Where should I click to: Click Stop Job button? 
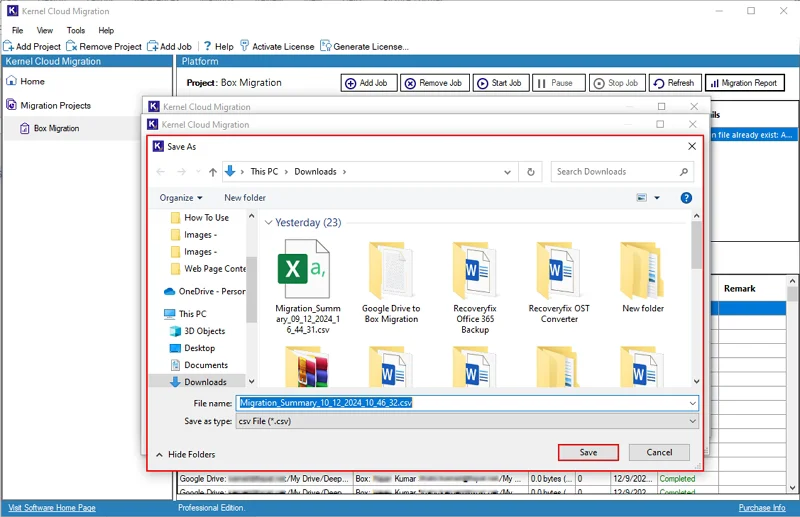(617, 83)
